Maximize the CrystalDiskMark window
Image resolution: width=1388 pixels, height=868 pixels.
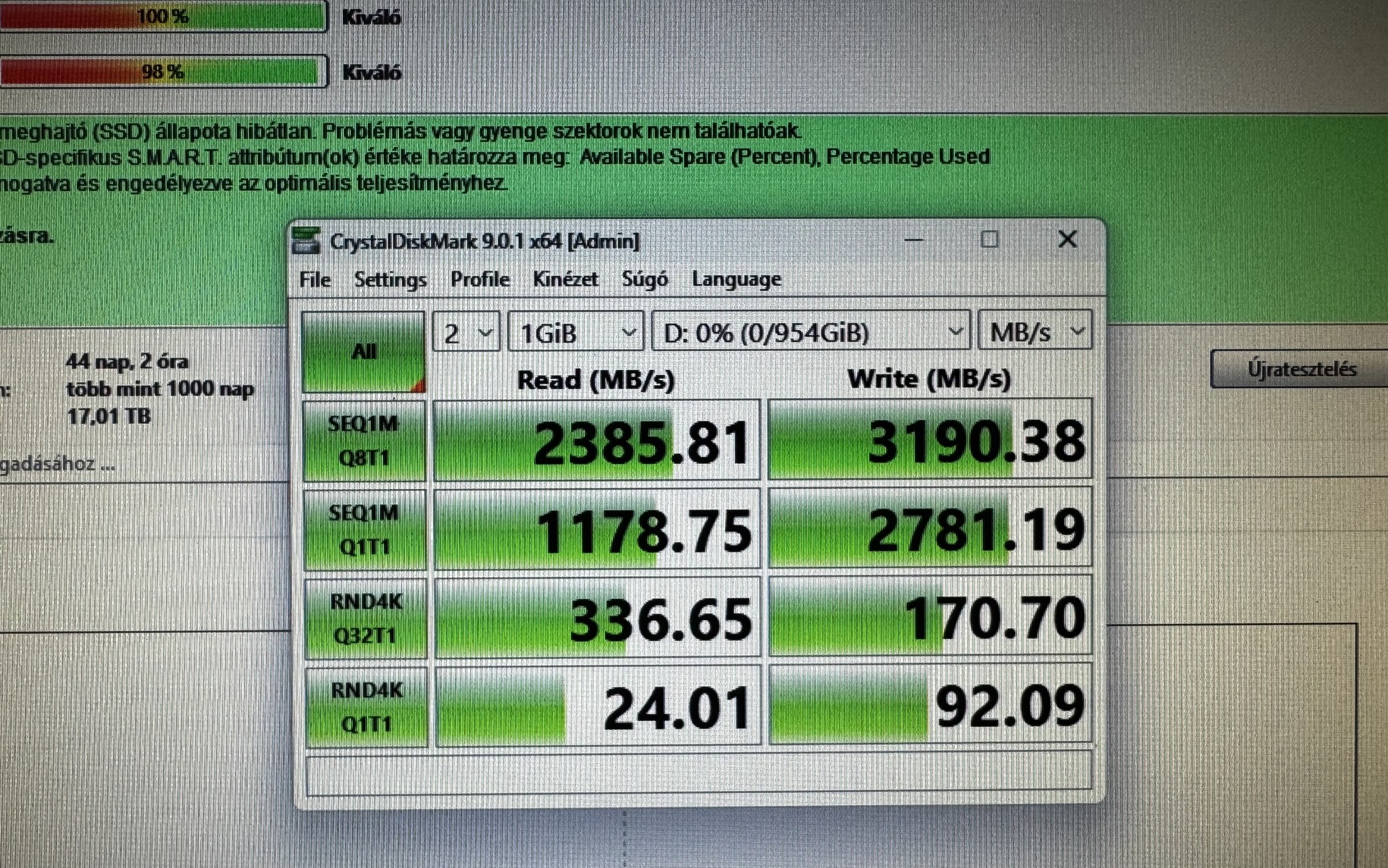[x=989, y=240]
